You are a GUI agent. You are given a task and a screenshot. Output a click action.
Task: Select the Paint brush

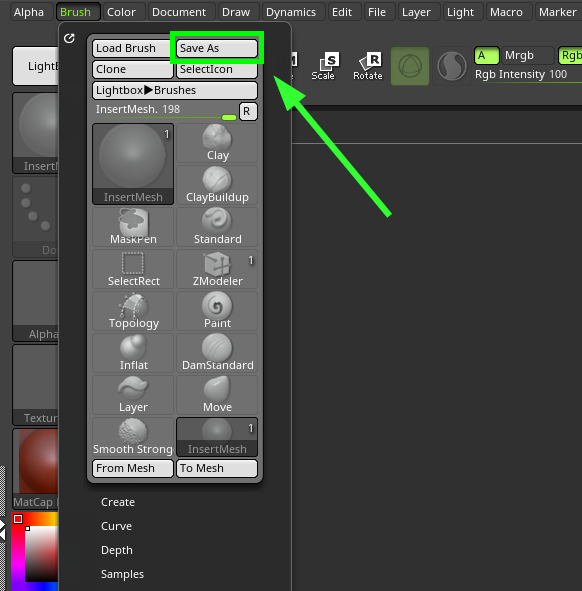[217, 311]
